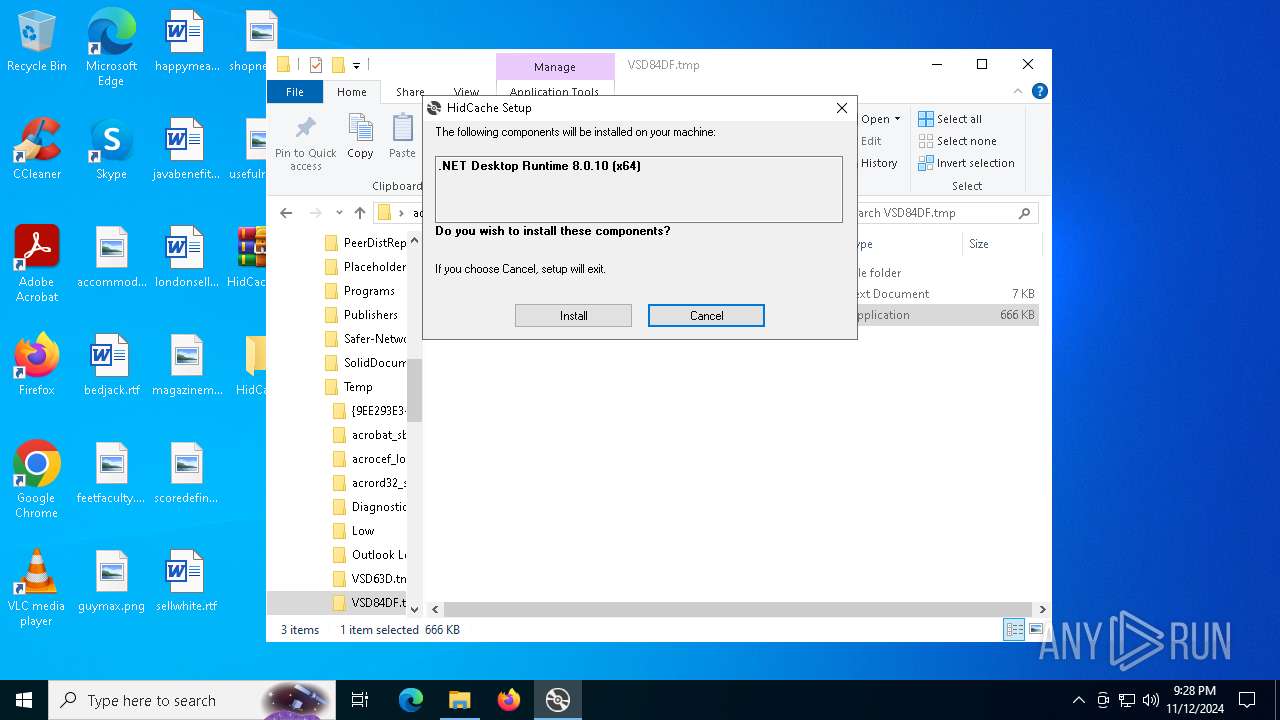Open the File tab in Explorer
The image size is (1280, 720).
(x=295, y=92)
